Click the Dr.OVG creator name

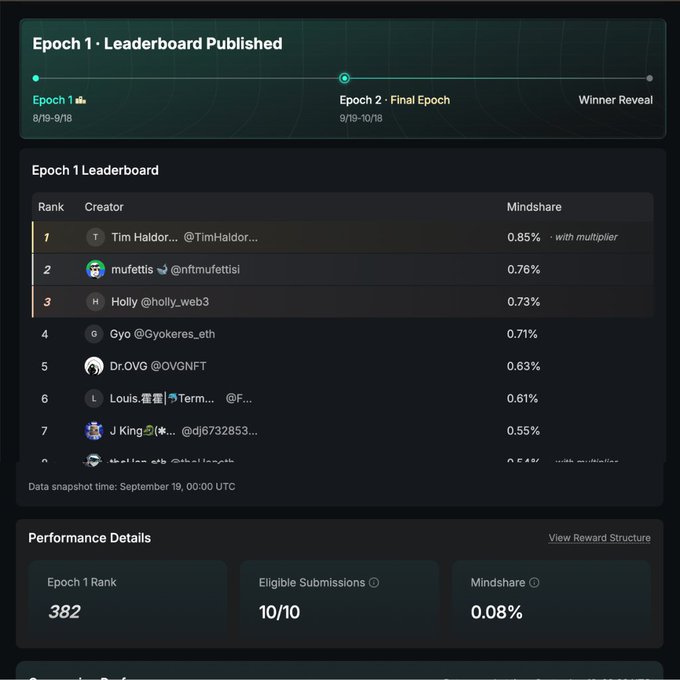point(128,366)
